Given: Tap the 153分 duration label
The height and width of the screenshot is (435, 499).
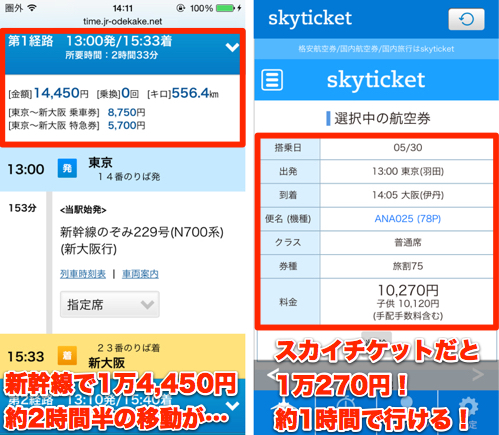Looking at the screenshot, I should 22,208.
